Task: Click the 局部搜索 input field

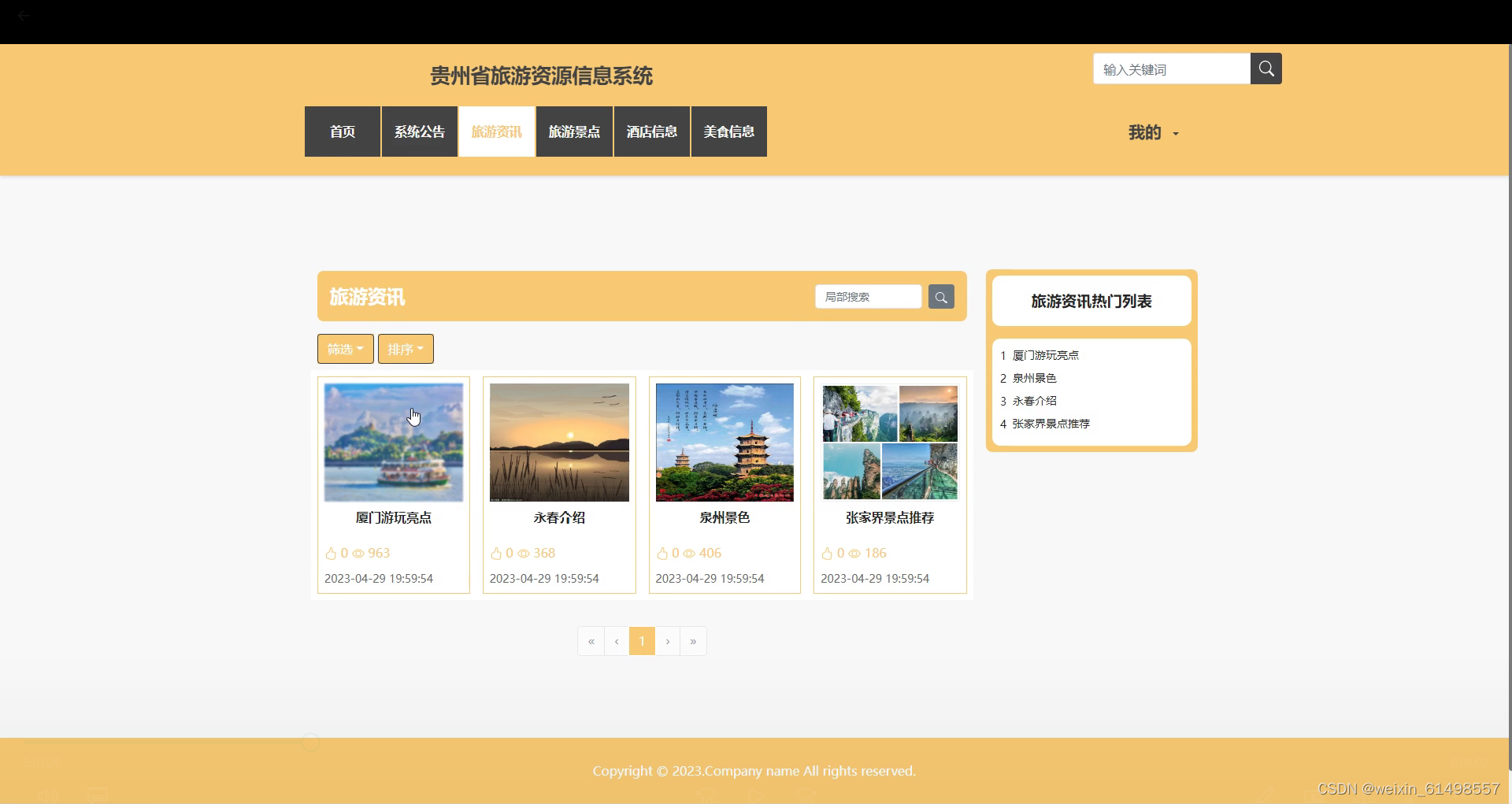Action: click(x=868, y=297)
